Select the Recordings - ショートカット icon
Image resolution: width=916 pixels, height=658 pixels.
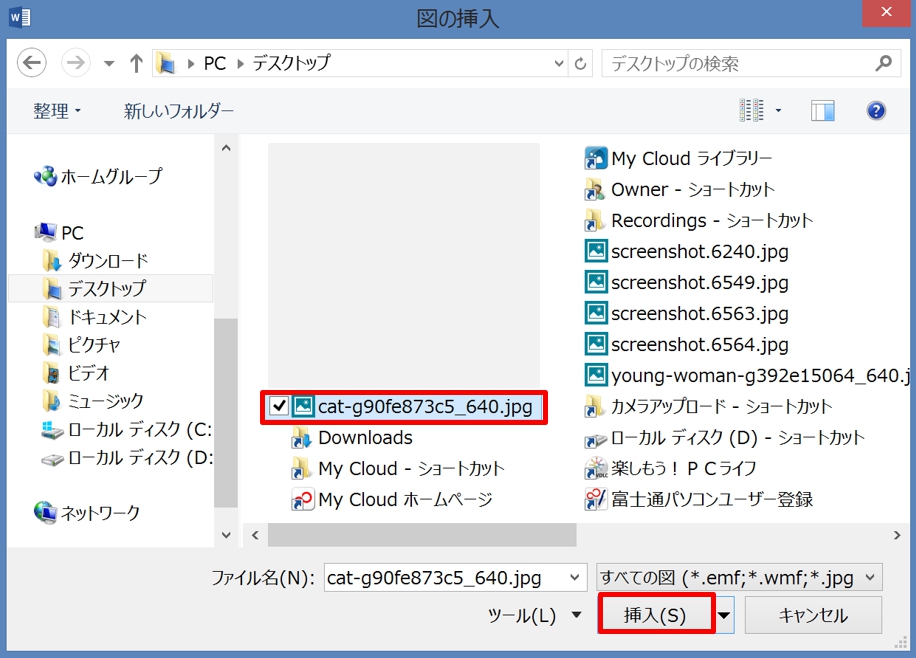pyautogui.click(x=595, y=220)
